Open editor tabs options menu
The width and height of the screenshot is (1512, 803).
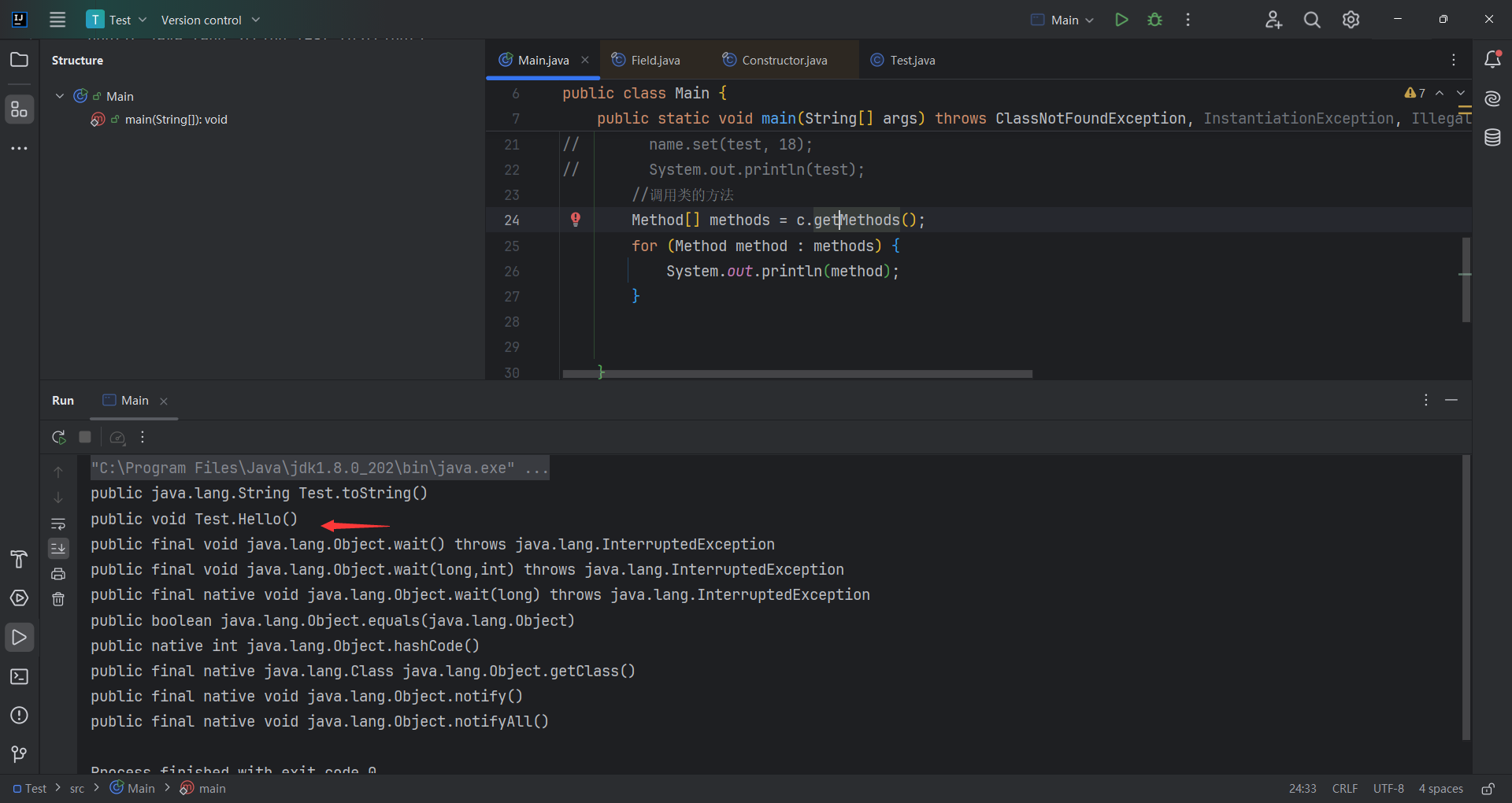pos(1454,60)
